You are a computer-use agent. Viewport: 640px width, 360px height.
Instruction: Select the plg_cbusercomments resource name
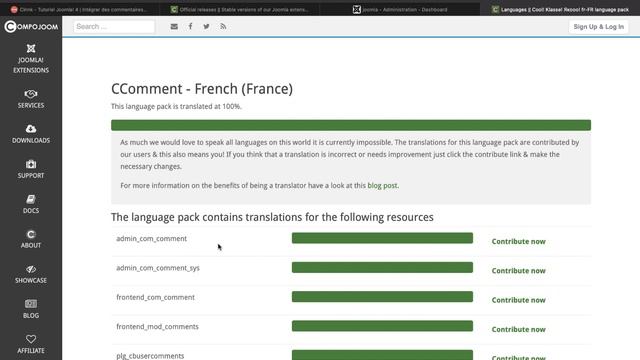[150, 356]
